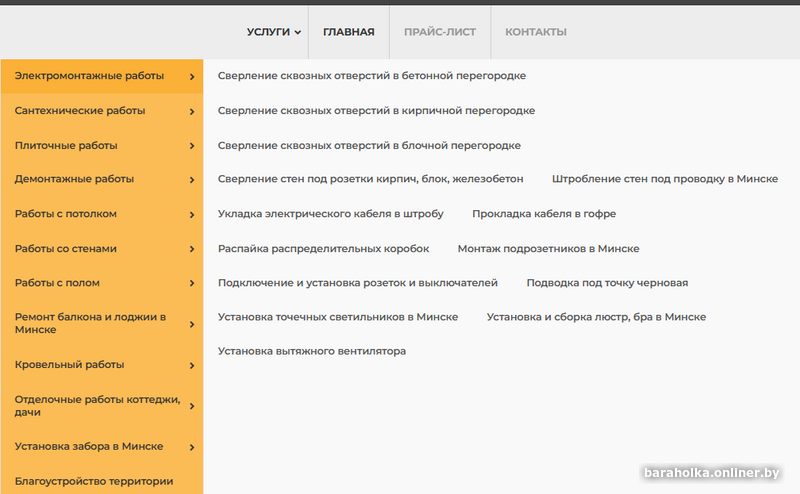
Task: Click the arrow beside Работы со стенами
Action: tap(191, 249)
